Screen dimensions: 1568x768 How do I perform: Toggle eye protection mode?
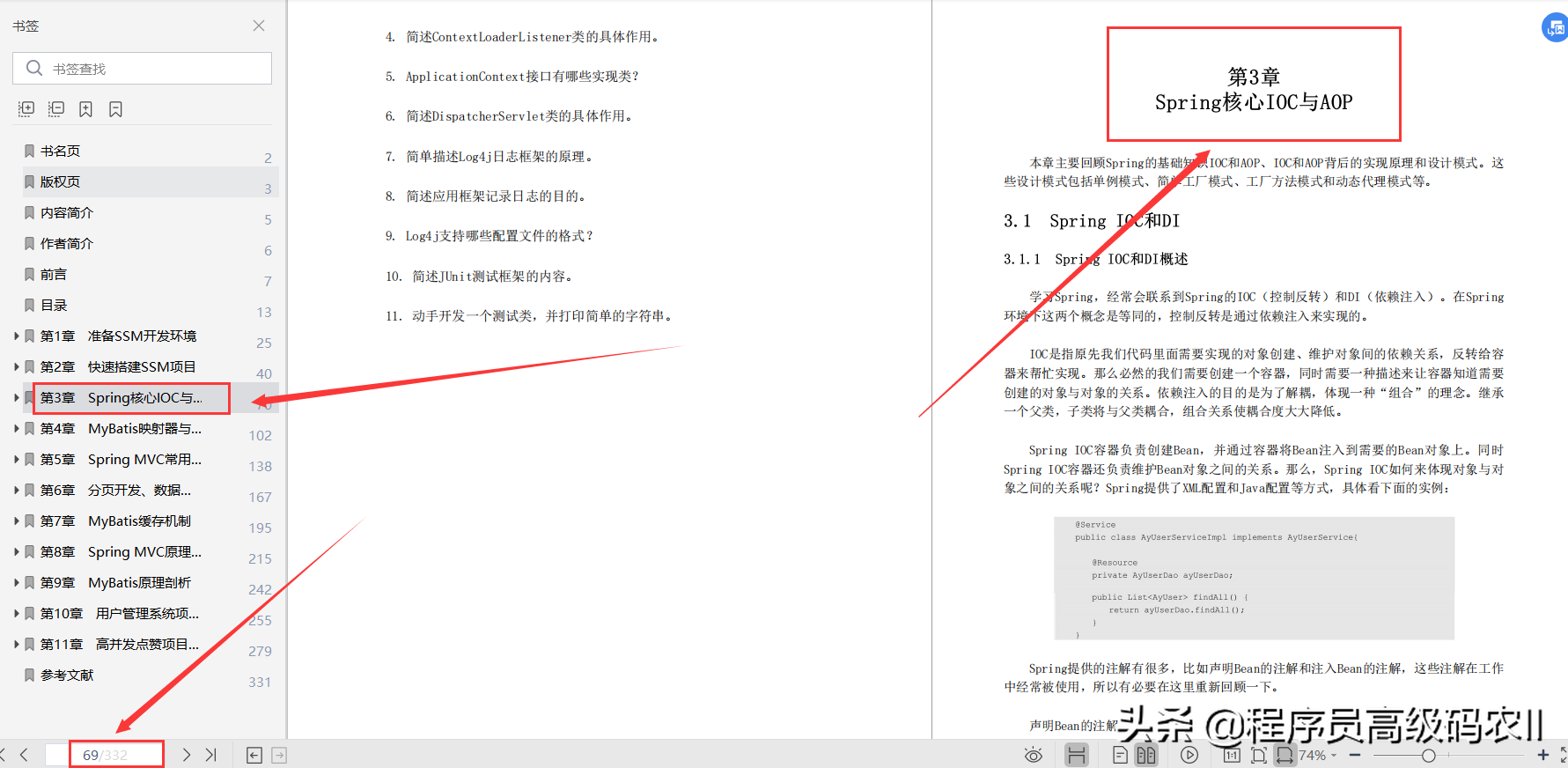[1034, 755]
